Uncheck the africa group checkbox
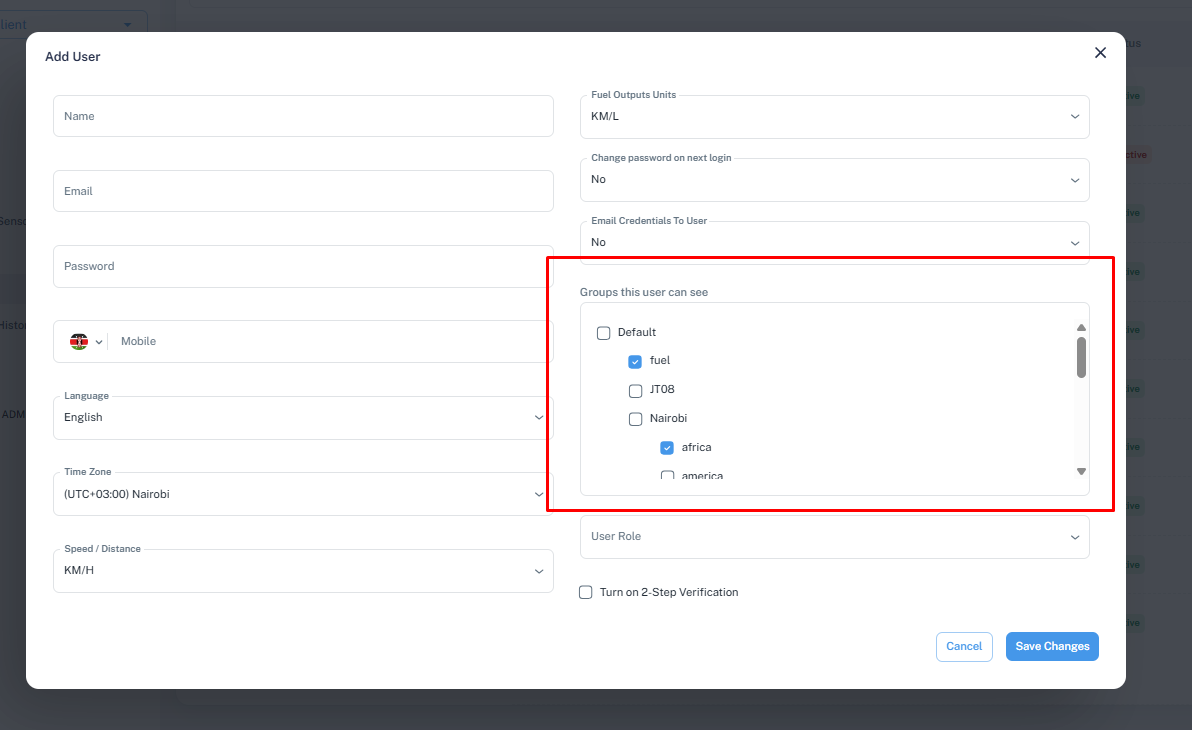 [667, 448]
